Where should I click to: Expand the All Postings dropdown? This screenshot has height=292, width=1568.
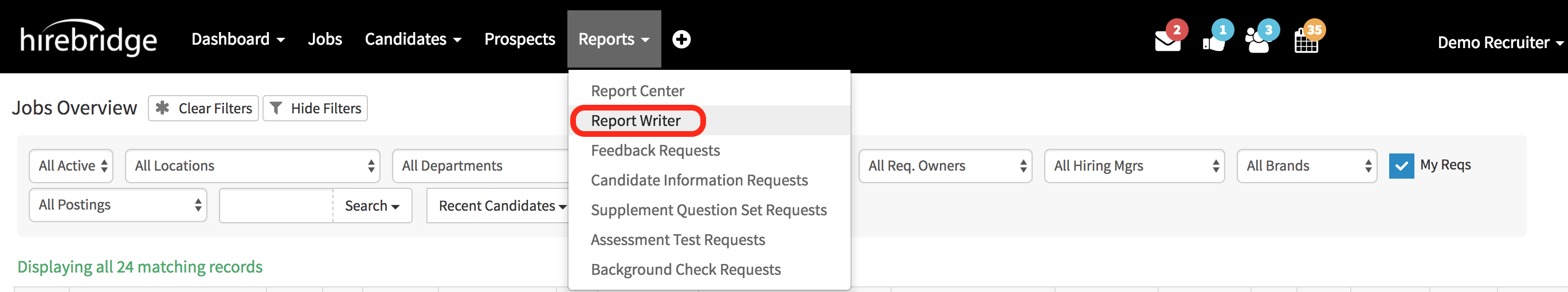point(117,205)
